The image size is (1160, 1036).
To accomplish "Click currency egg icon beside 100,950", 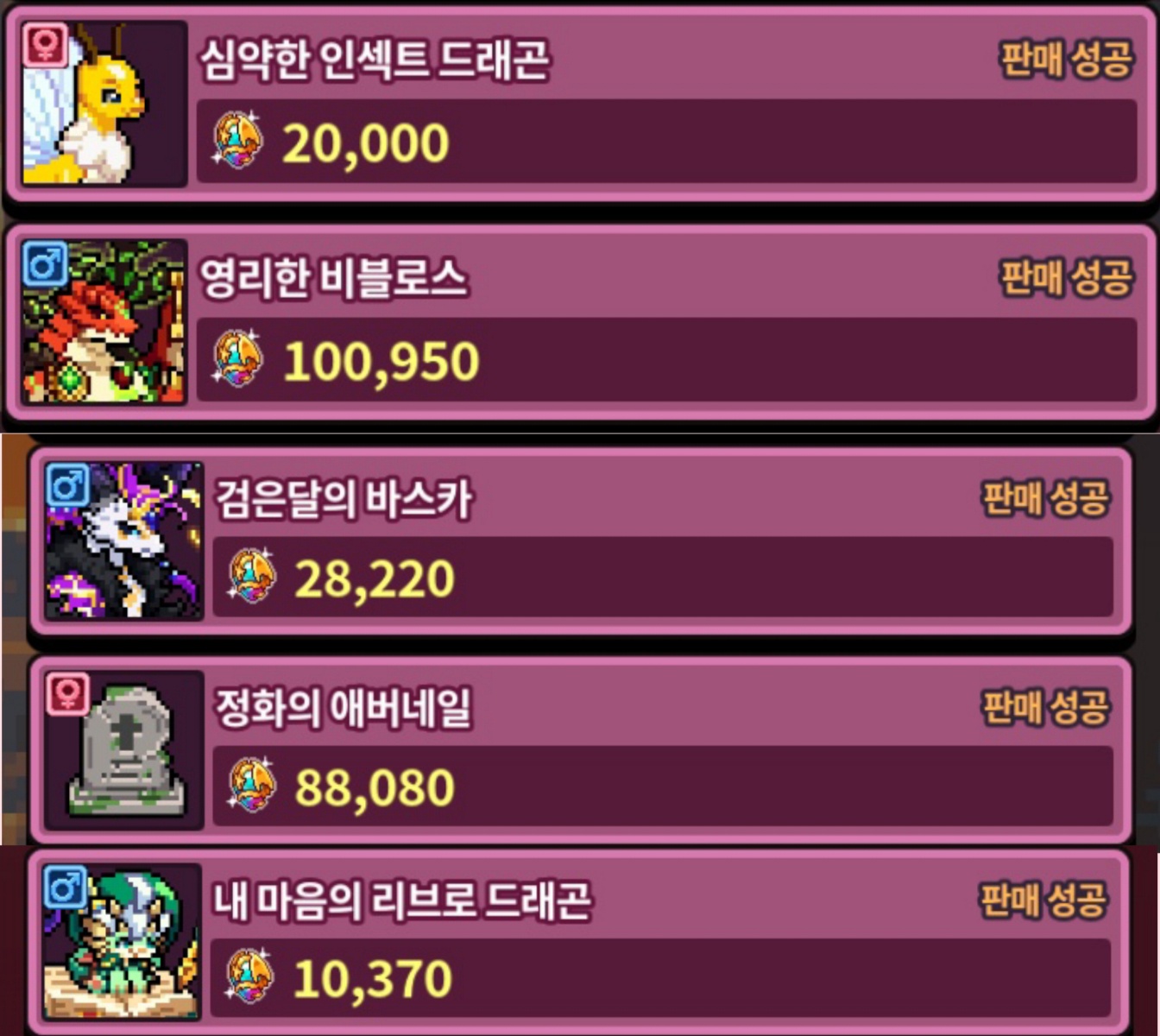I will coord(238,358).
